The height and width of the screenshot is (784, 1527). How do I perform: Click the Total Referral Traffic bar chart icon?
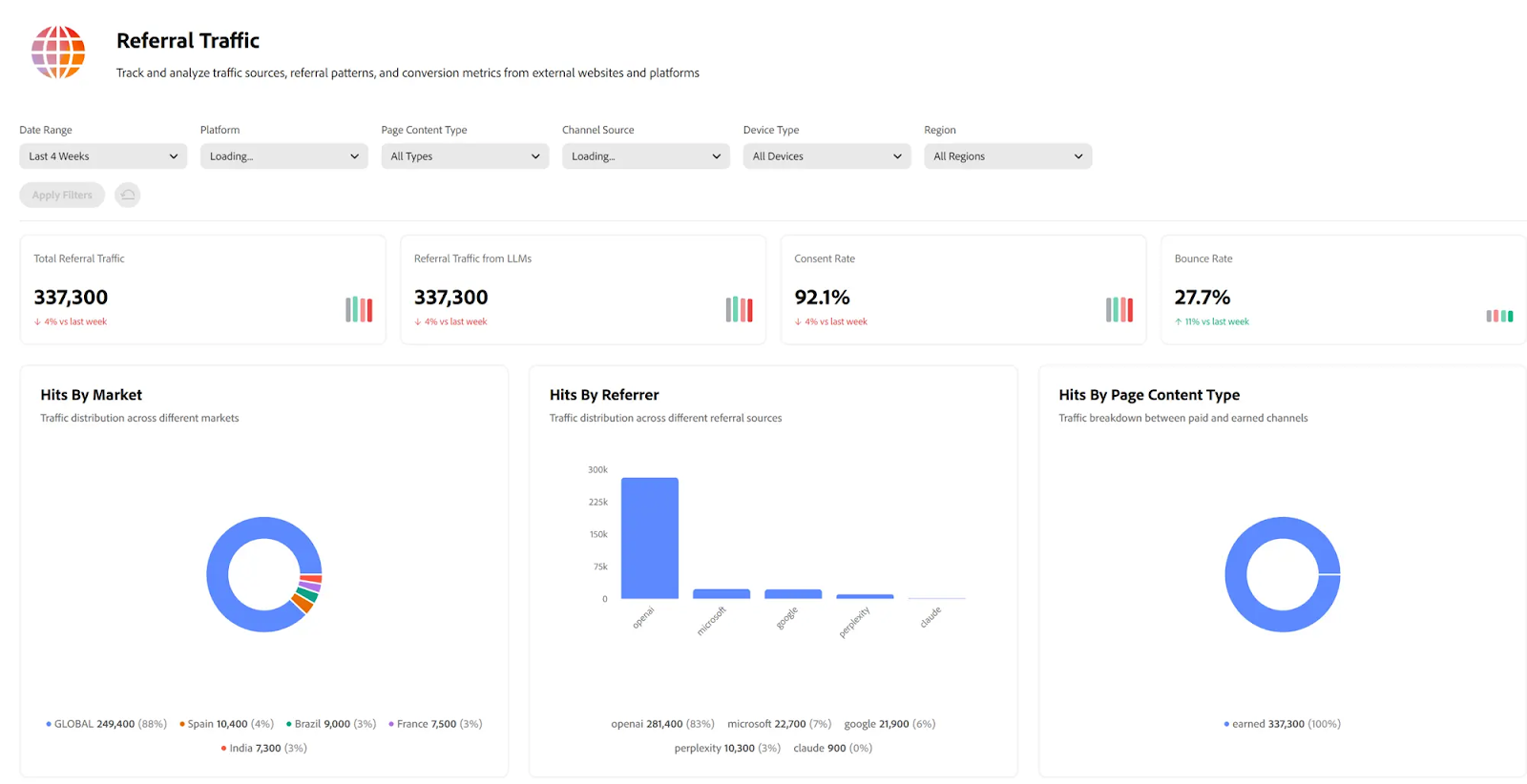(359, 309)
